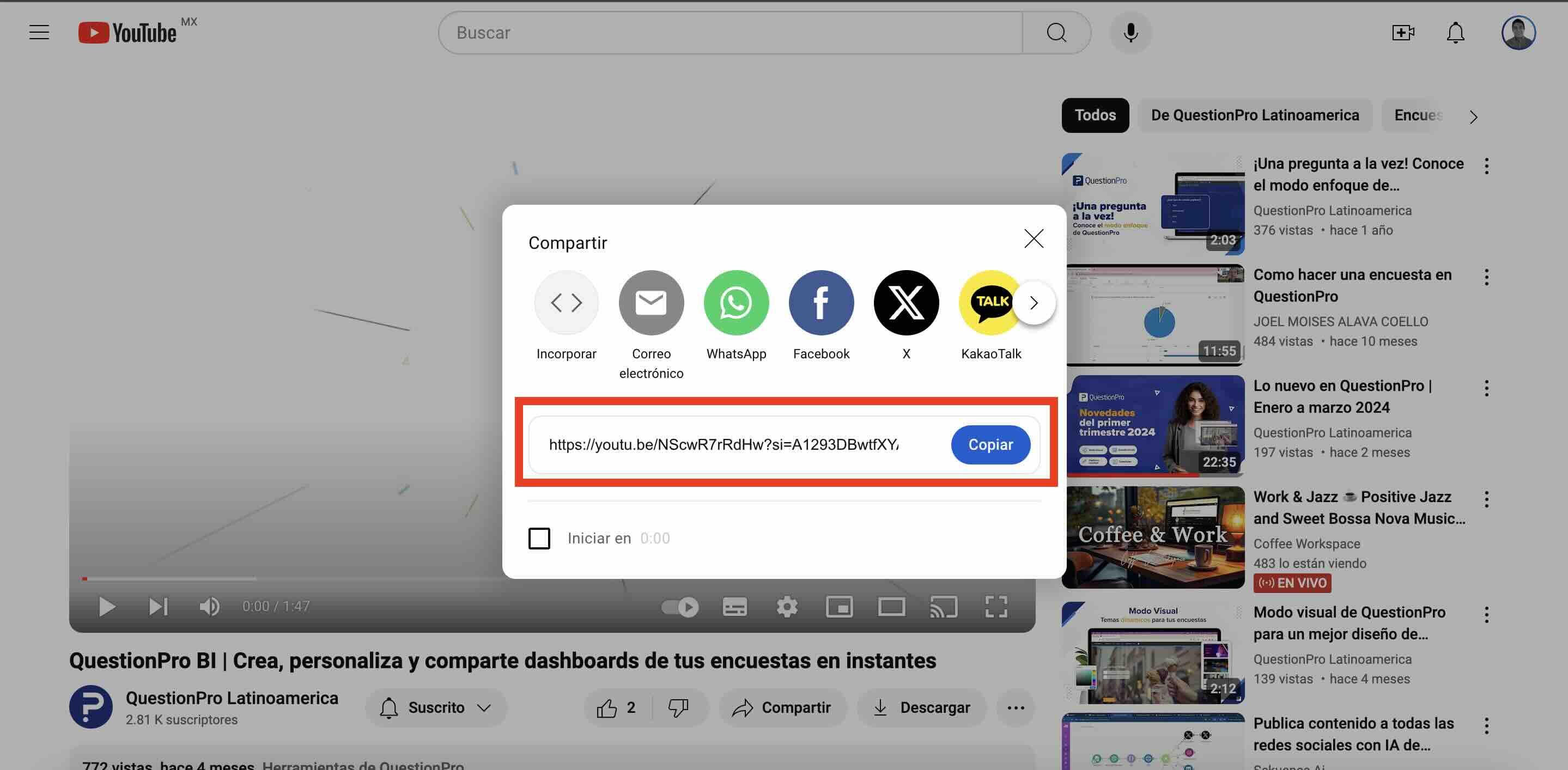The height and width of the screenshot is (770, 1568).
Task: Open the ¡Una pregunta a la vez! thumbnail
Action: coord(1153,204)
